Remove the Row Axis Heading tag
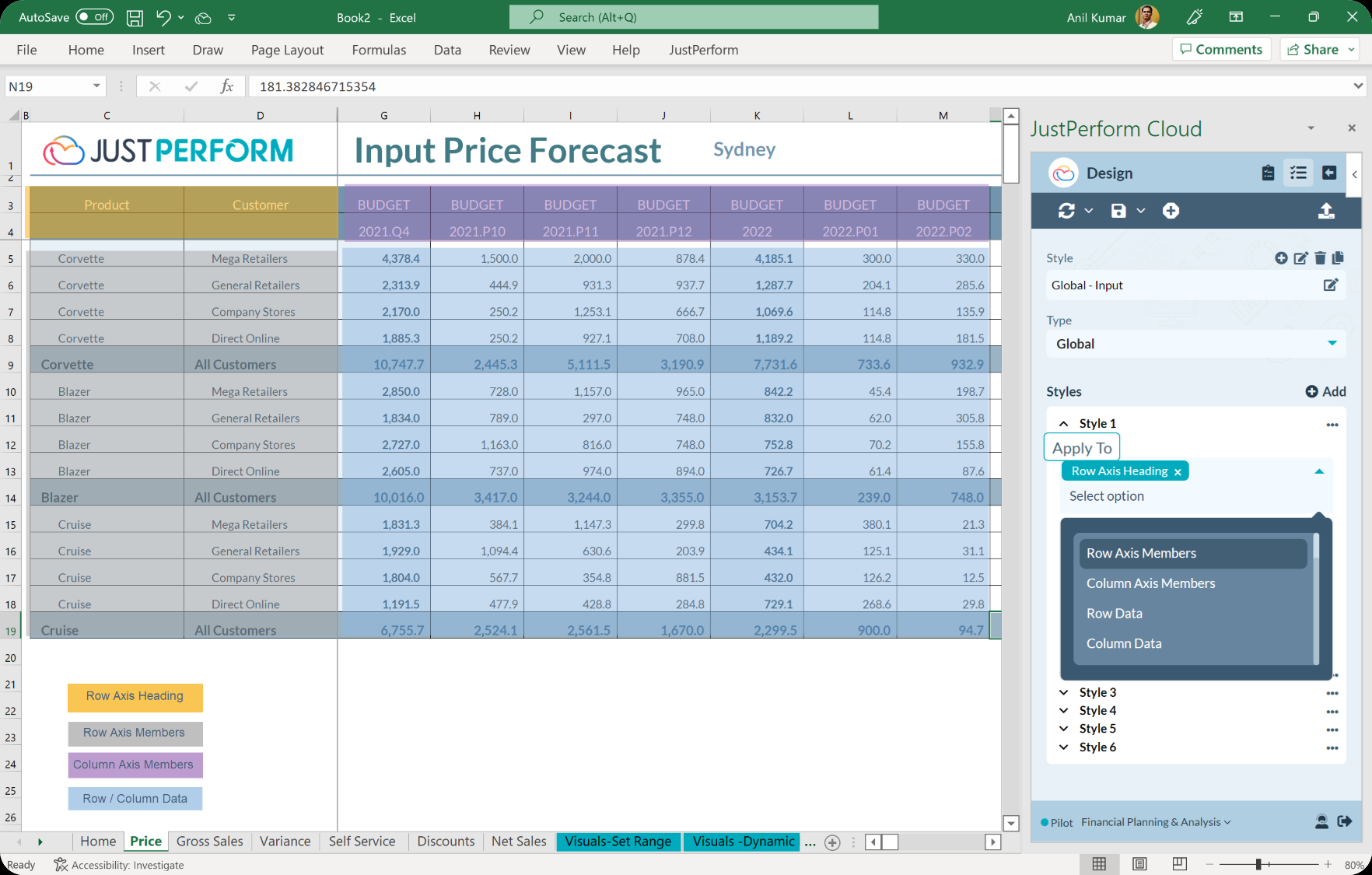 point(1178,472)
